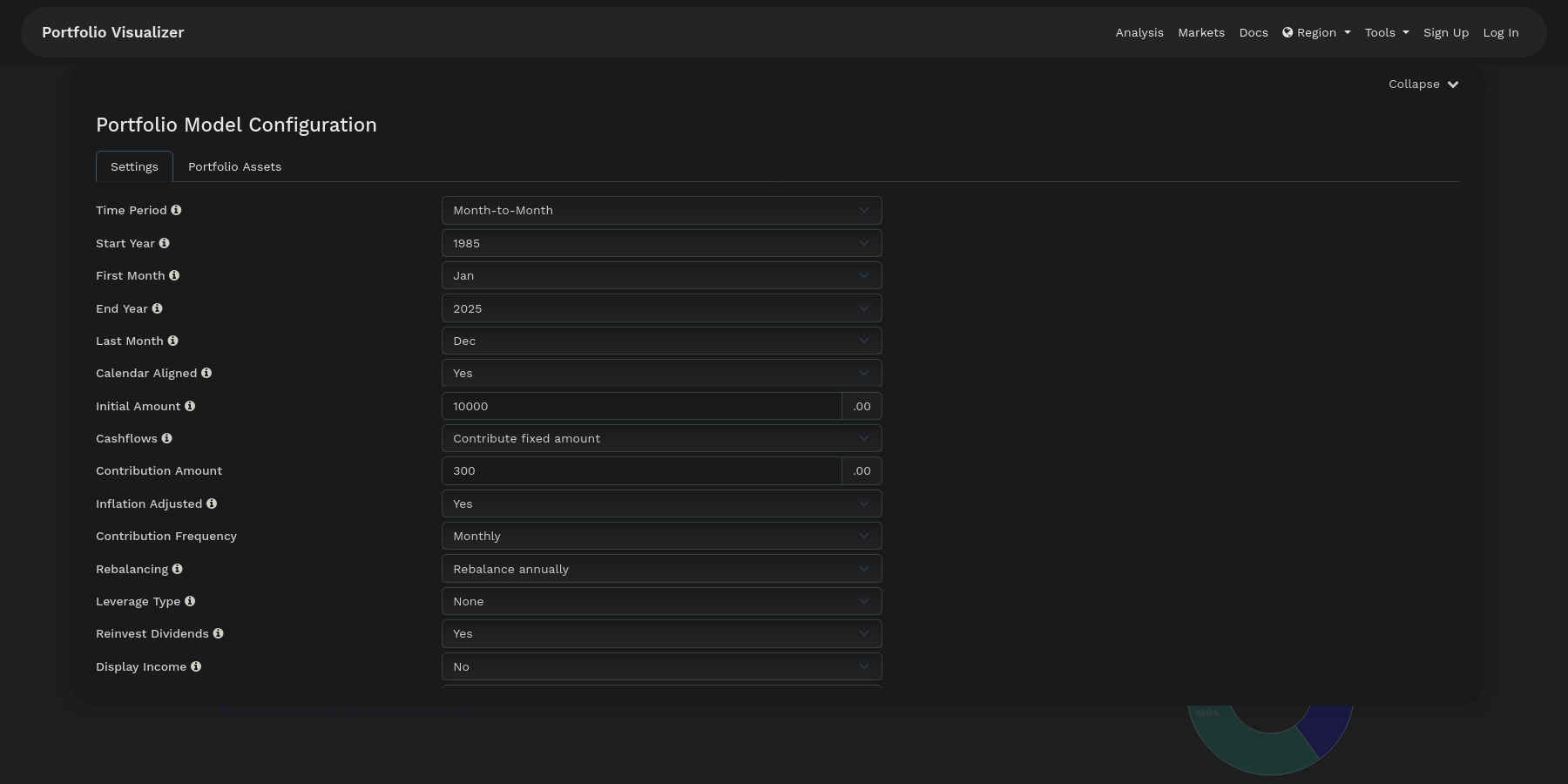Click the info icon beside Reinvest Dividends

pyautogui.click(x=218, y=633)
